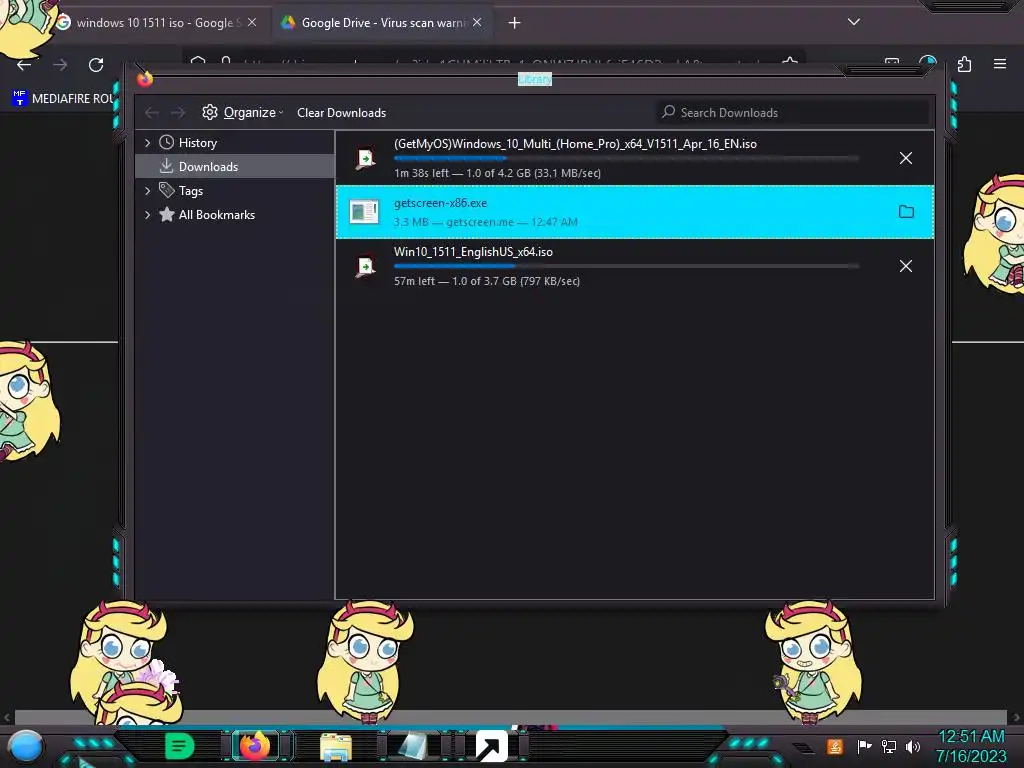Open the Start orb on taskbar
This screenshot has height=768, width=1024.
[x=25, y=746]
